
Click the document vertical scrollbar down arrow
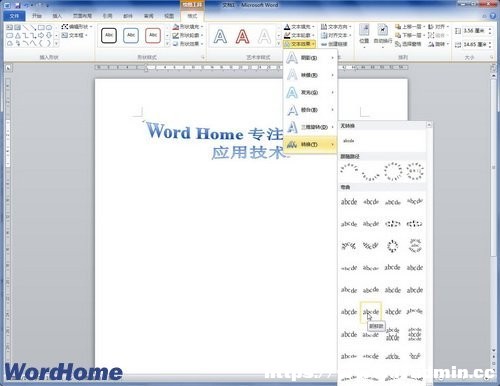pos(494,350)
